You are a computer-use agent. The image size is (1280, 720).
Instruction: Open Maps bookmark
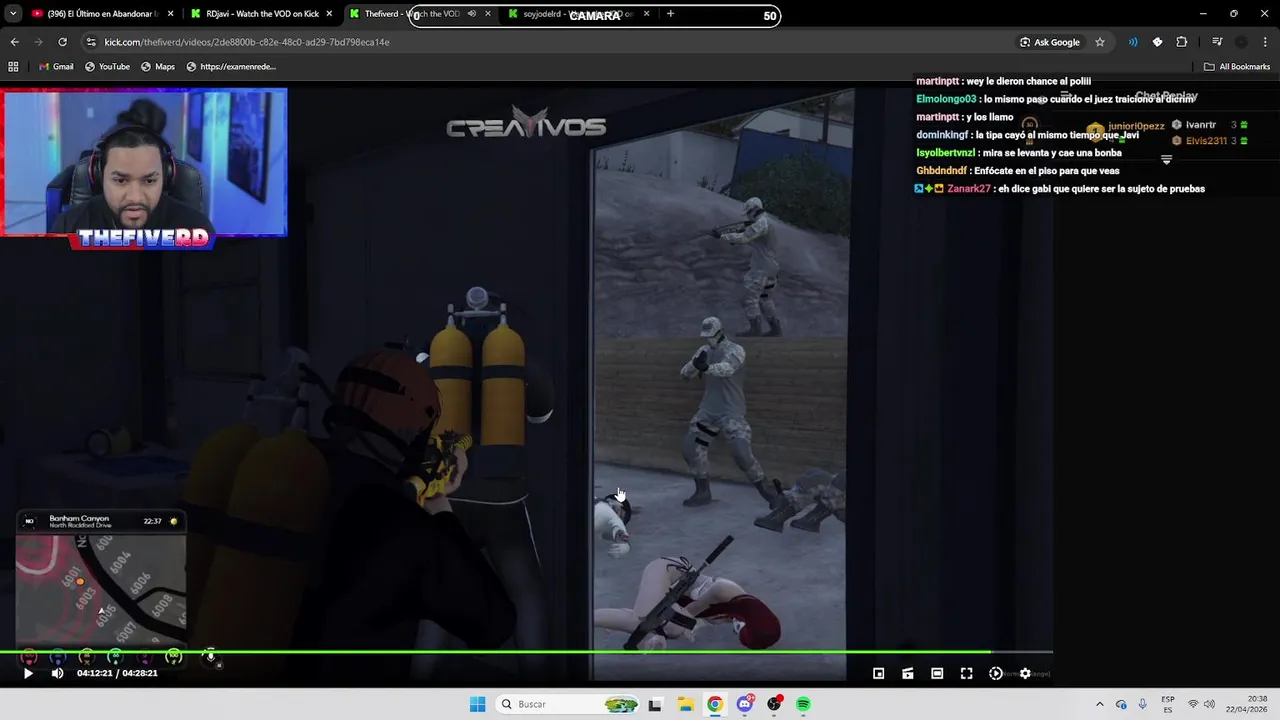[x=157, y=66]
